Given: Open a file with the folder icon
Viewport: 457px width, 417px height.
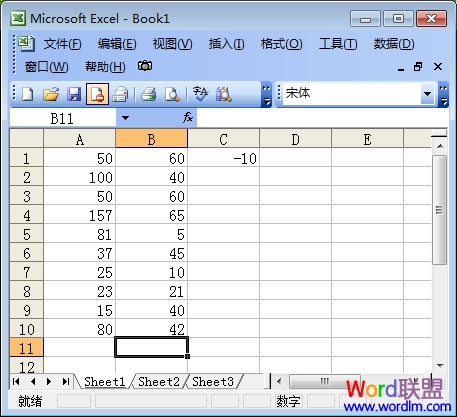Looking at the screenshot, I should 51,94.
